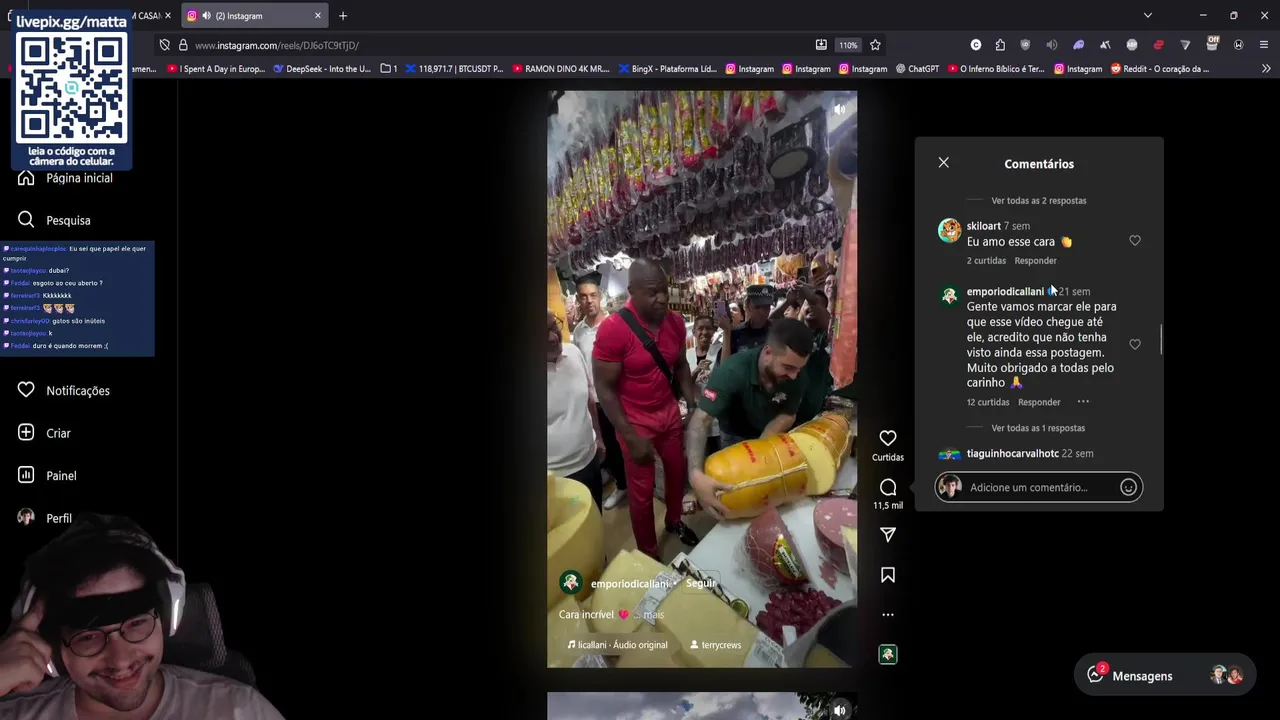This screenshot has height=720, width=1280.
Task: Close the Comentários panel
Action: coord(944,162)
